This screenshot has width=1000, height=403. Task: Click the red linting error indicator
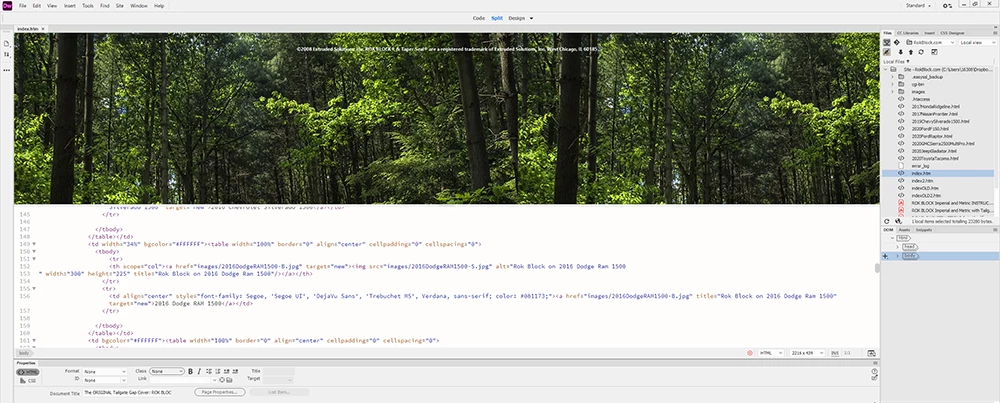(751, 353)
